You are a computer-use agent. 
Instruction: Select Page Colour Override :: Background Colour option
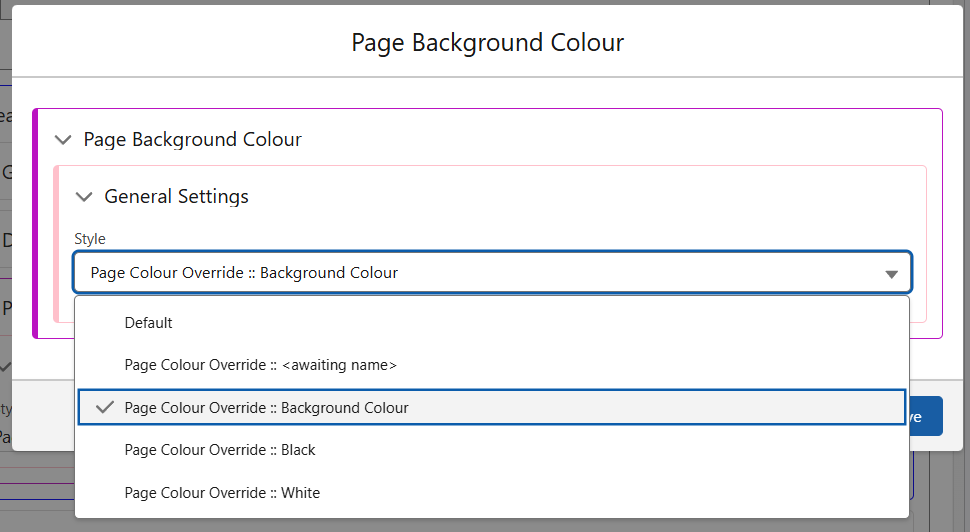(266, 408)
